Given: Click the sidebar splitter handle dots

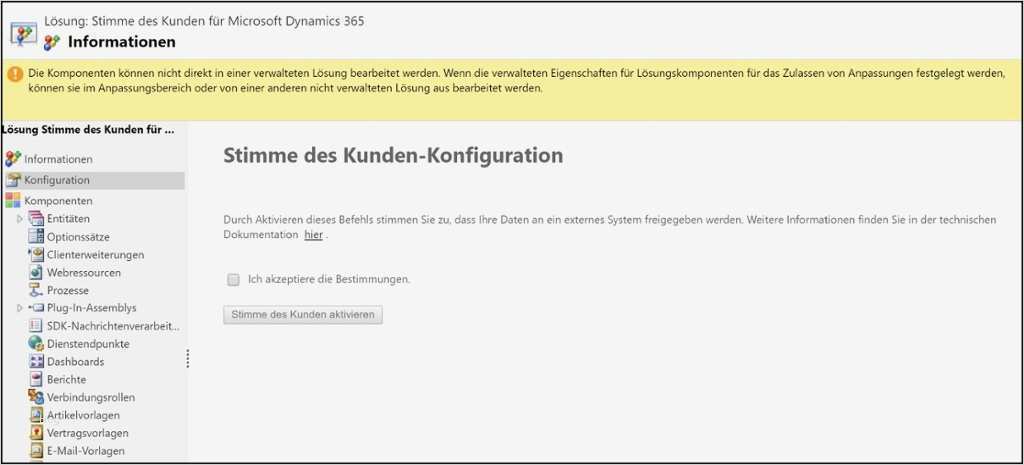Looking at the screenshot, I should [188, 359].
